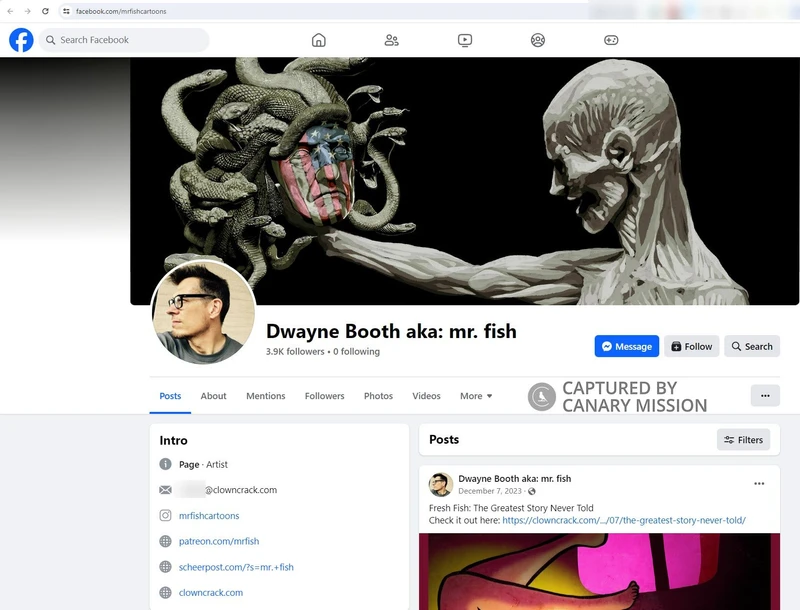Open the Watch video icon
The width and height of the screenshot is (800, 610).
coord(464,40)
